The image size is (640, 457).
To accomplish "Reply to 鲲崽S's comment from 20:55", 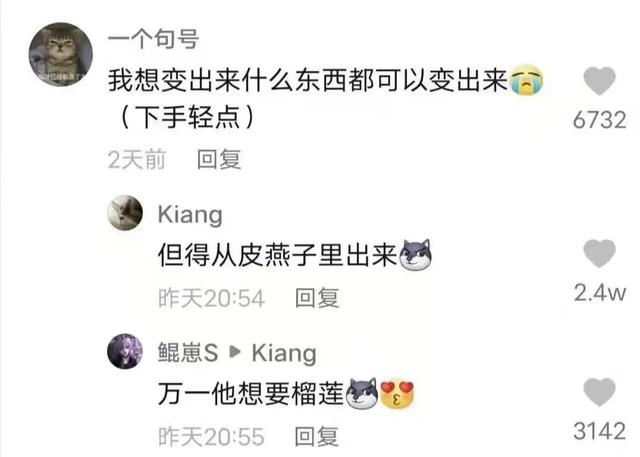I will point(317,437).
